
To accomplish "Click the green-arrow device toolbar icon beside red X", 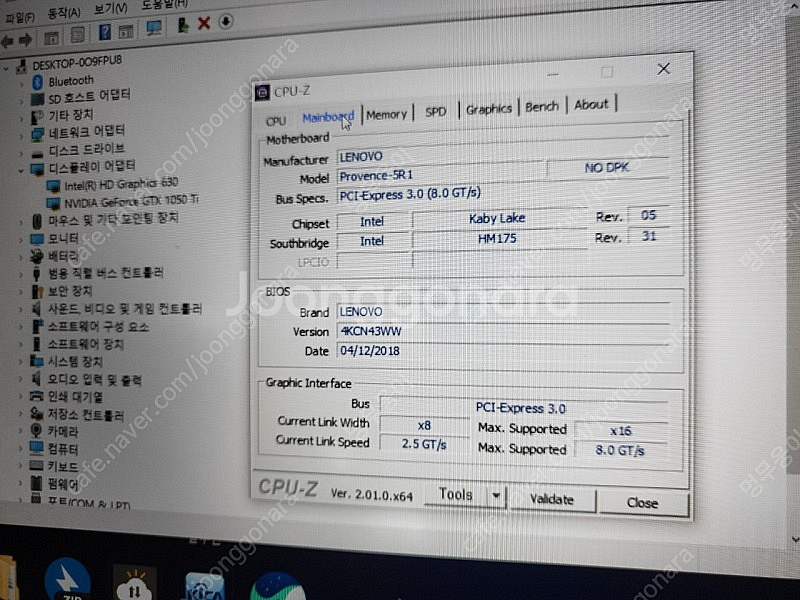I will 183,25.
